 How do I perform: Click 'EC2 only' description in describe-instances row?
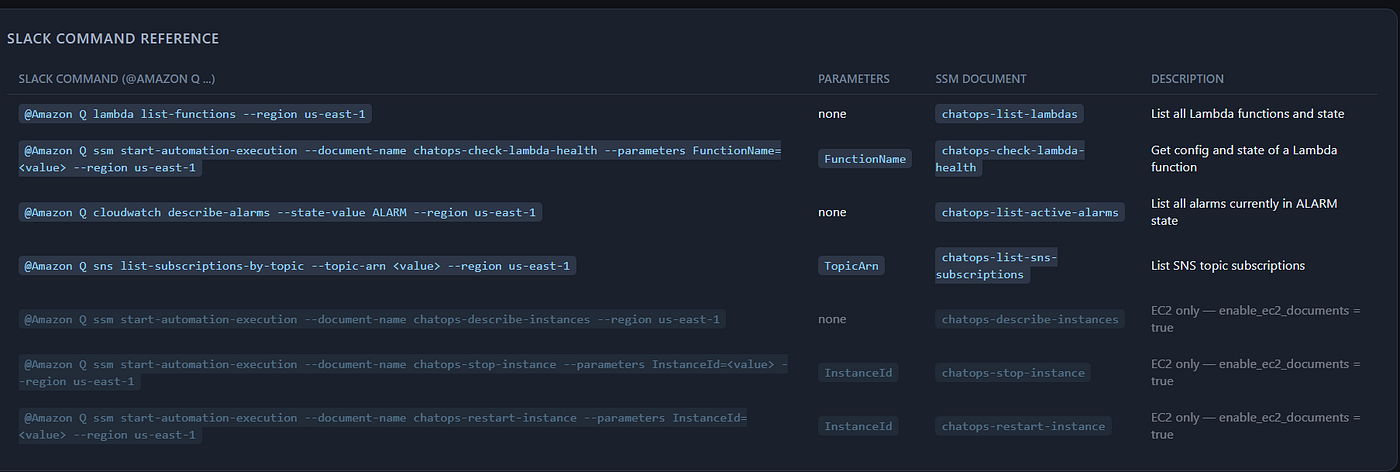(1256, 320)
